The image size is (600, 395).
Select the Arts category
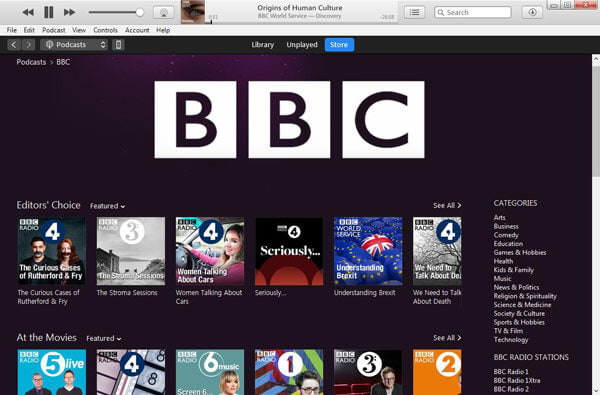(x=499, y=217)
